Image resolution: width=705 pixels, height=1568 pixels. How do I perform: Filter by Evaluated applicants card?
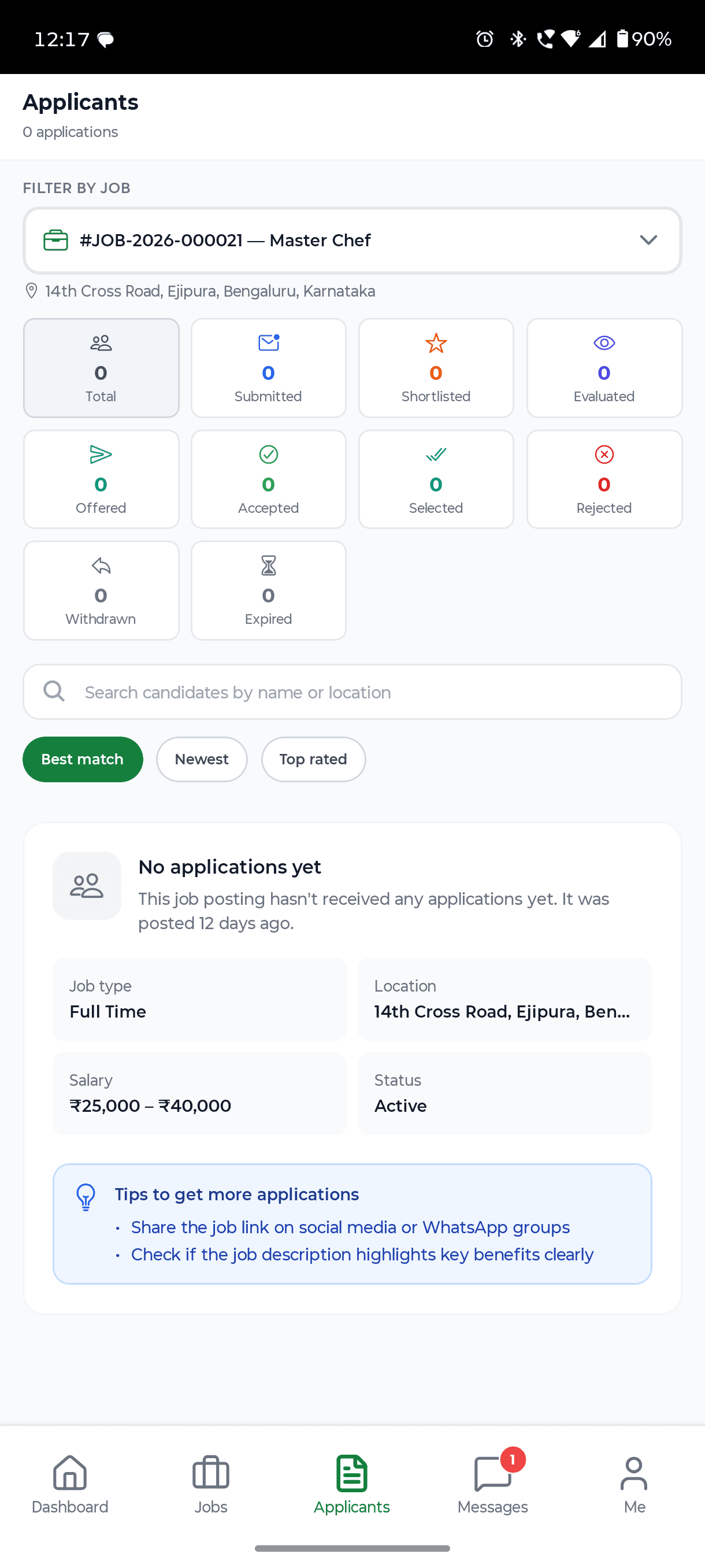click(x=604, y=368)
